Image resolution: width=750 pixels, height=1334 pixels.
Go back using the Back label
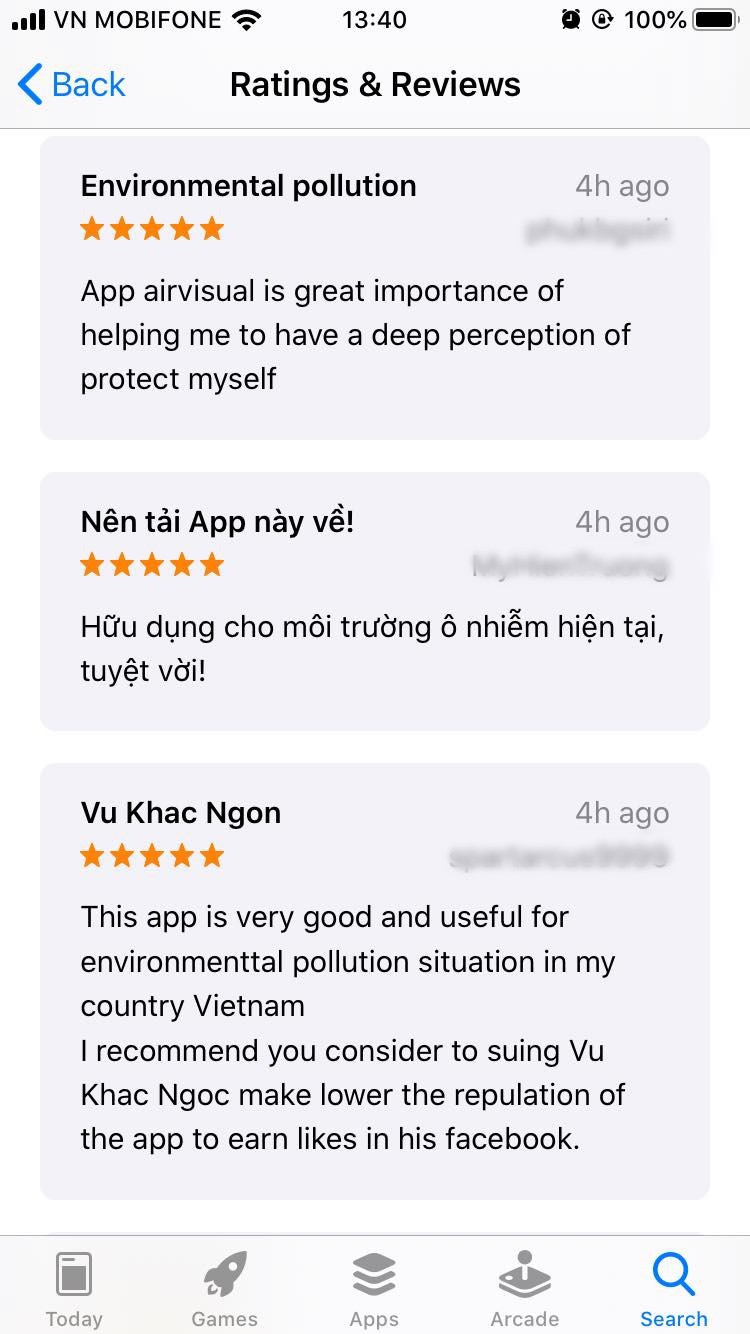point(88,84)
